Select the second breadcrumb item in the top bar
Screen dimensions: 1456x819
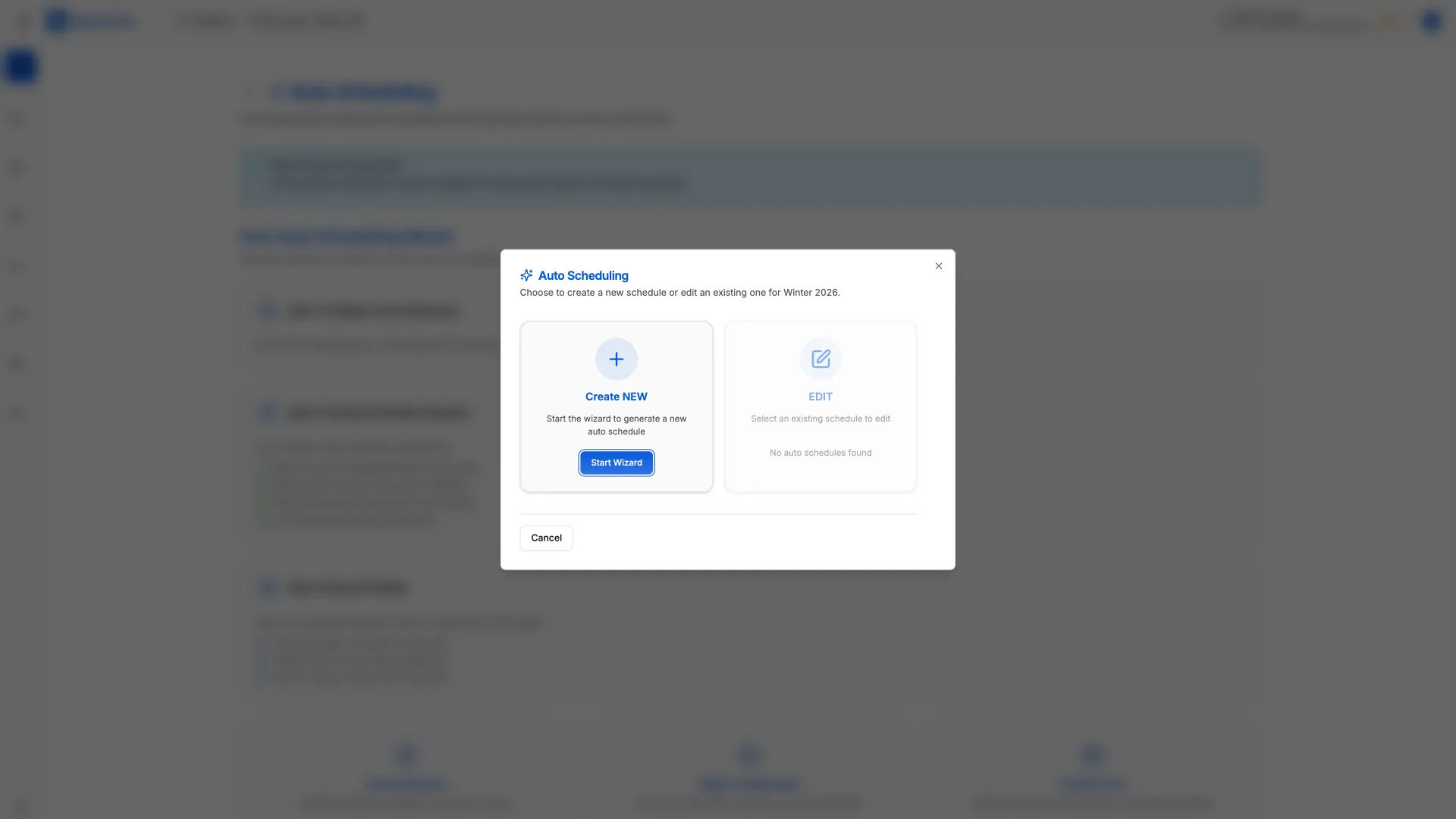click(306, 20)
